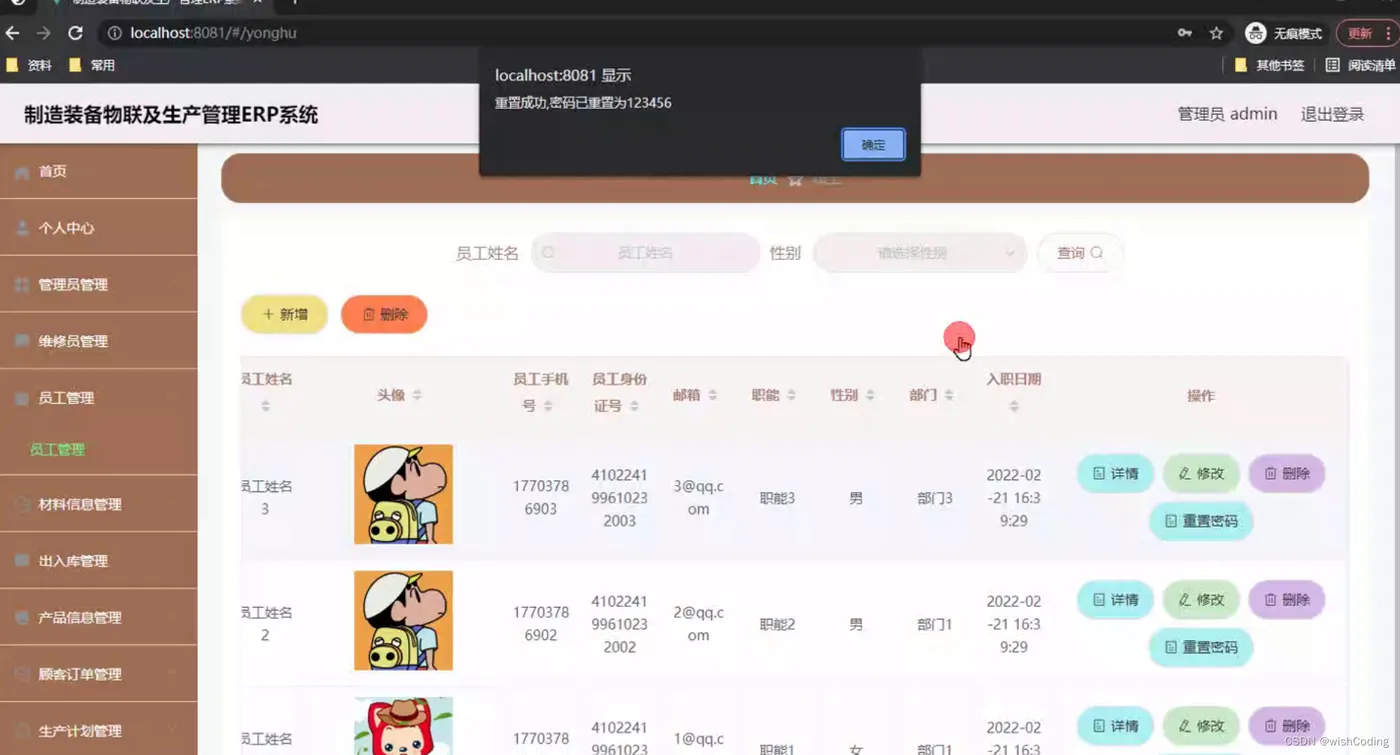Click the avatar image of 员工姓名3
This screenshot has width=1400, height=755.
pos(403,494)
